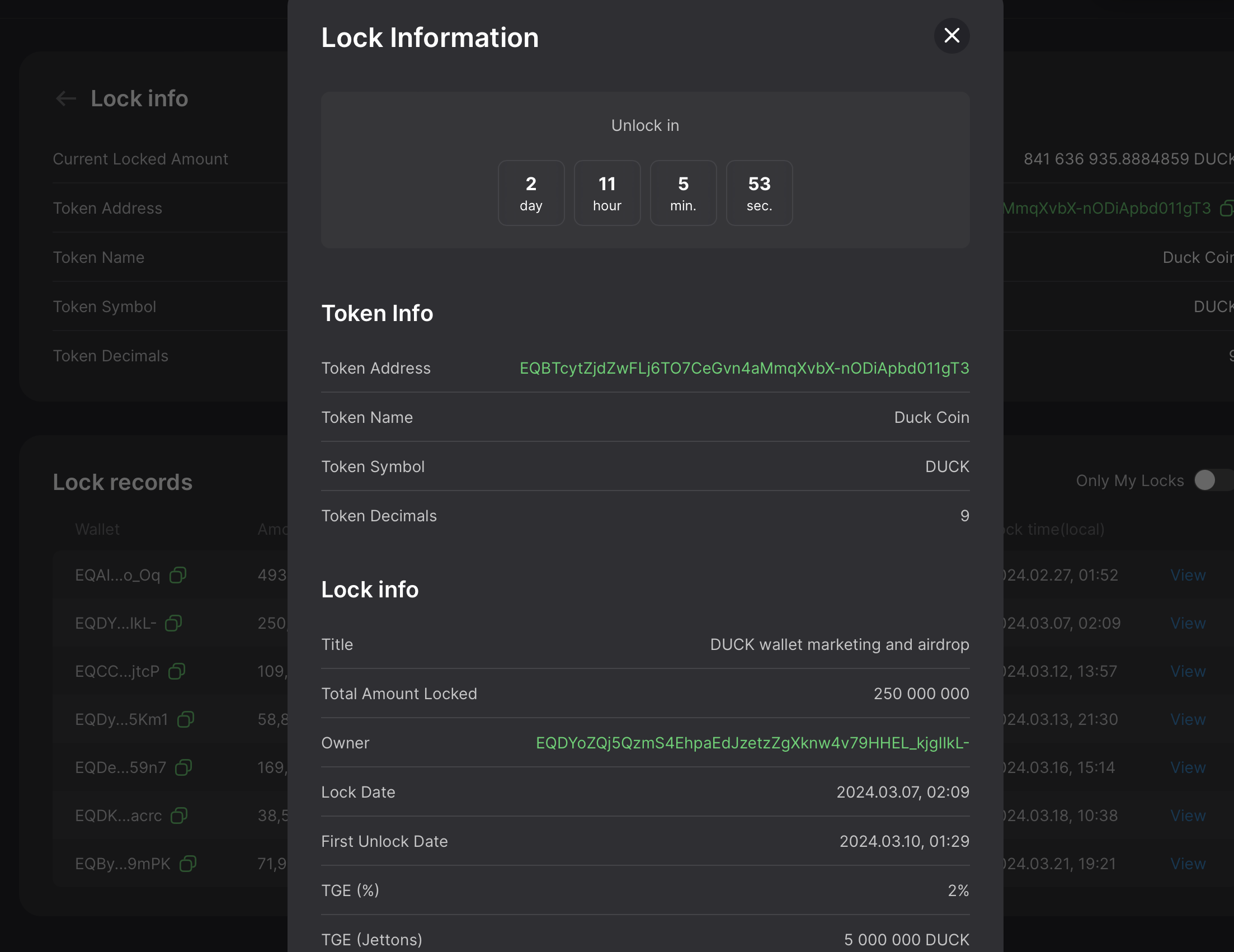View the 03.16, 15:14 lock record

coord(1188,767)
